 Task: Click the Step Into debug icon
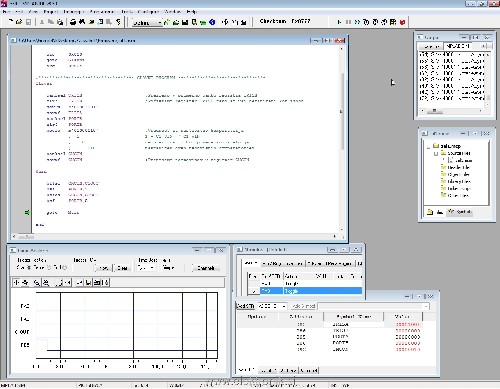[x=366, y=22]
